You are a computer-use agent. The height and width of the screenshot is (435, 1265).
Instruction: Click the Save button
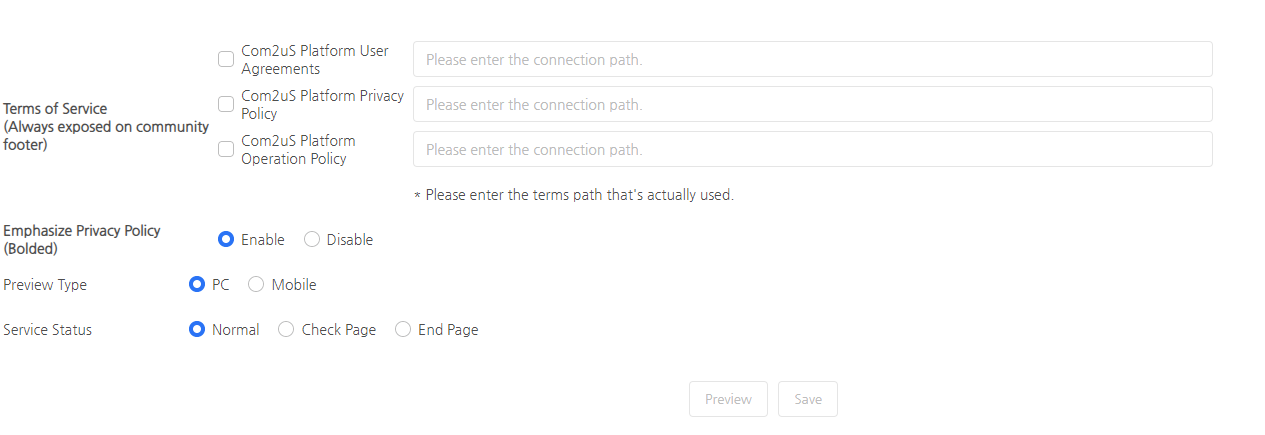(808, 399)
